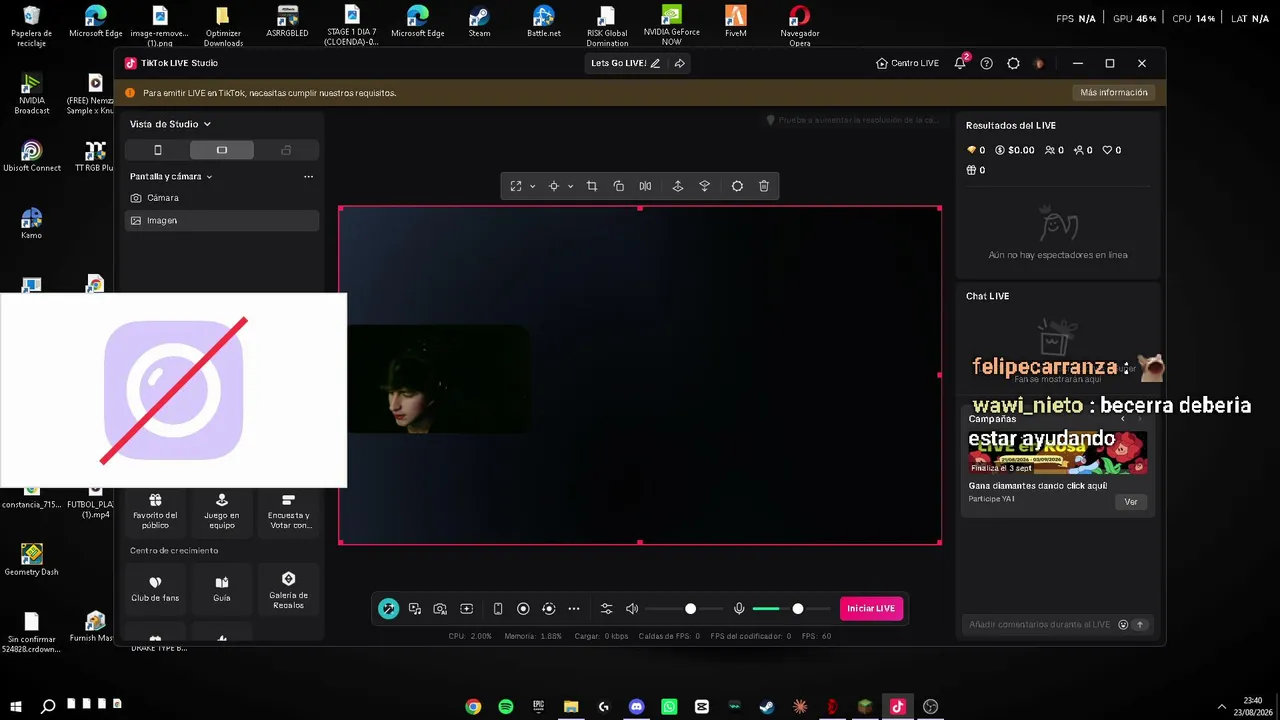1280x720 pixels.
Task: Click the share arrow icon beside the title
Action: pos(680,63)
